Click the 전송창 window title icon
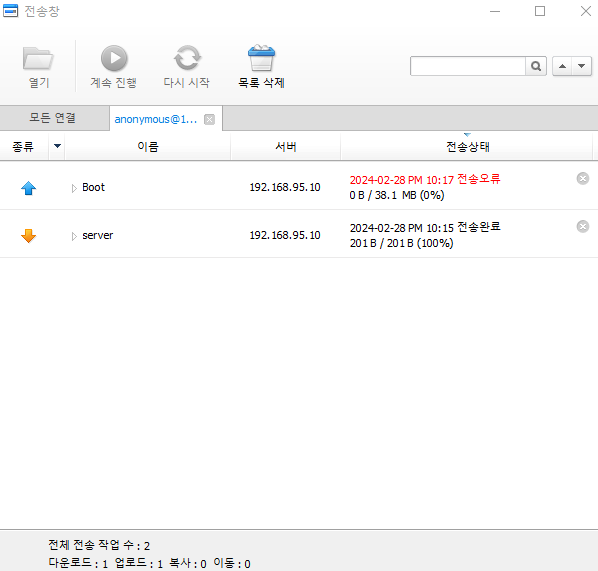 [10, 11]
